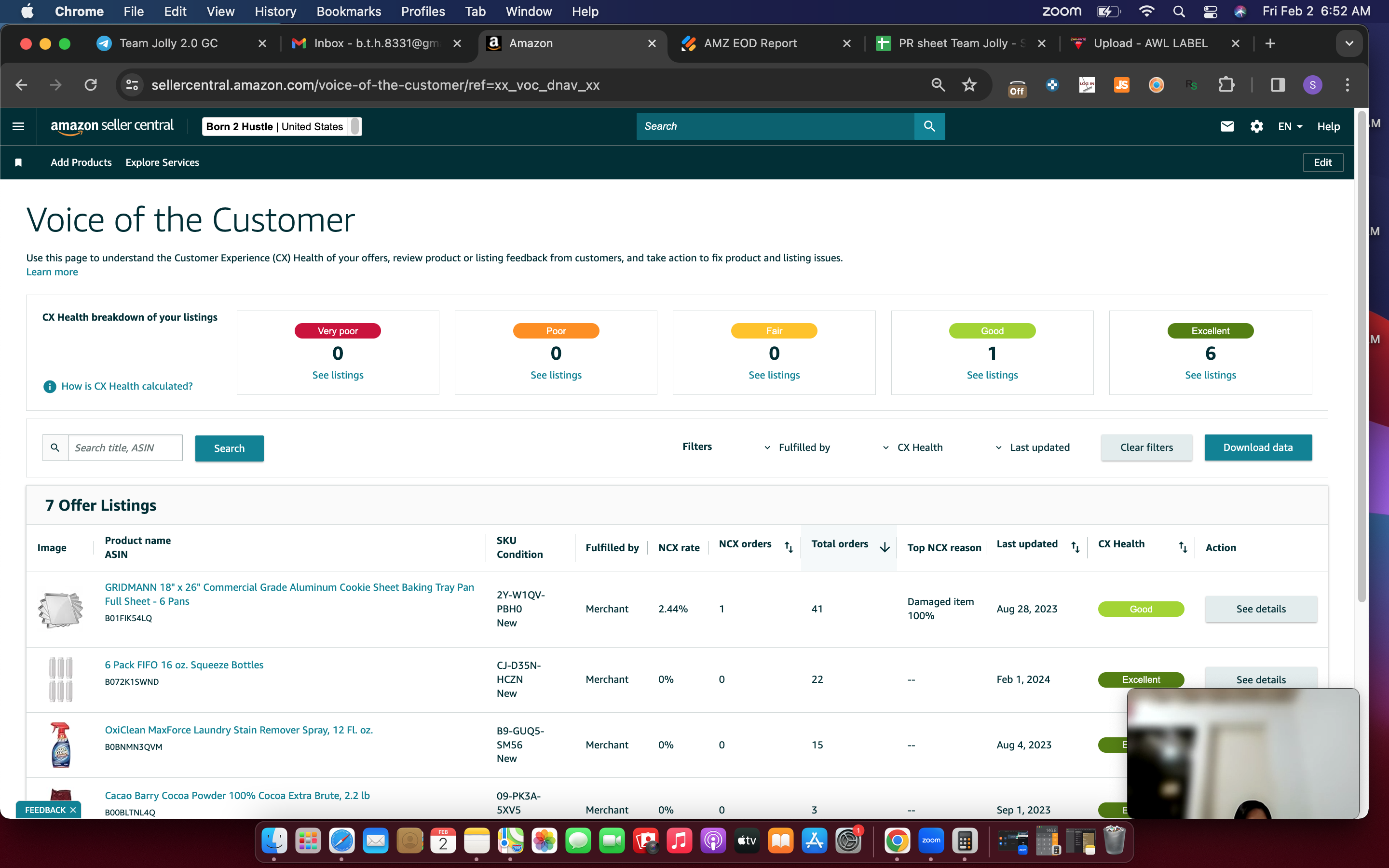
Task: Sort by NCX orders column arrows
Action: pos(789,547)
